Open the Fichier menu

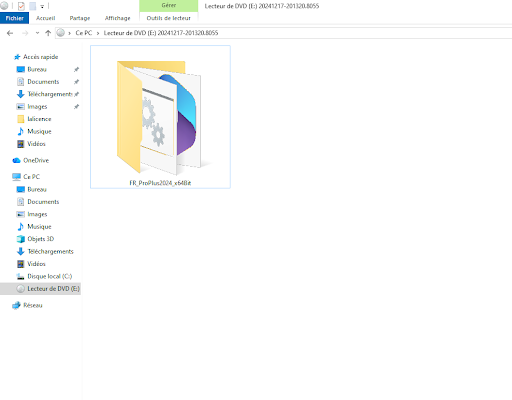pyautogui.click(x=14, y=18)
